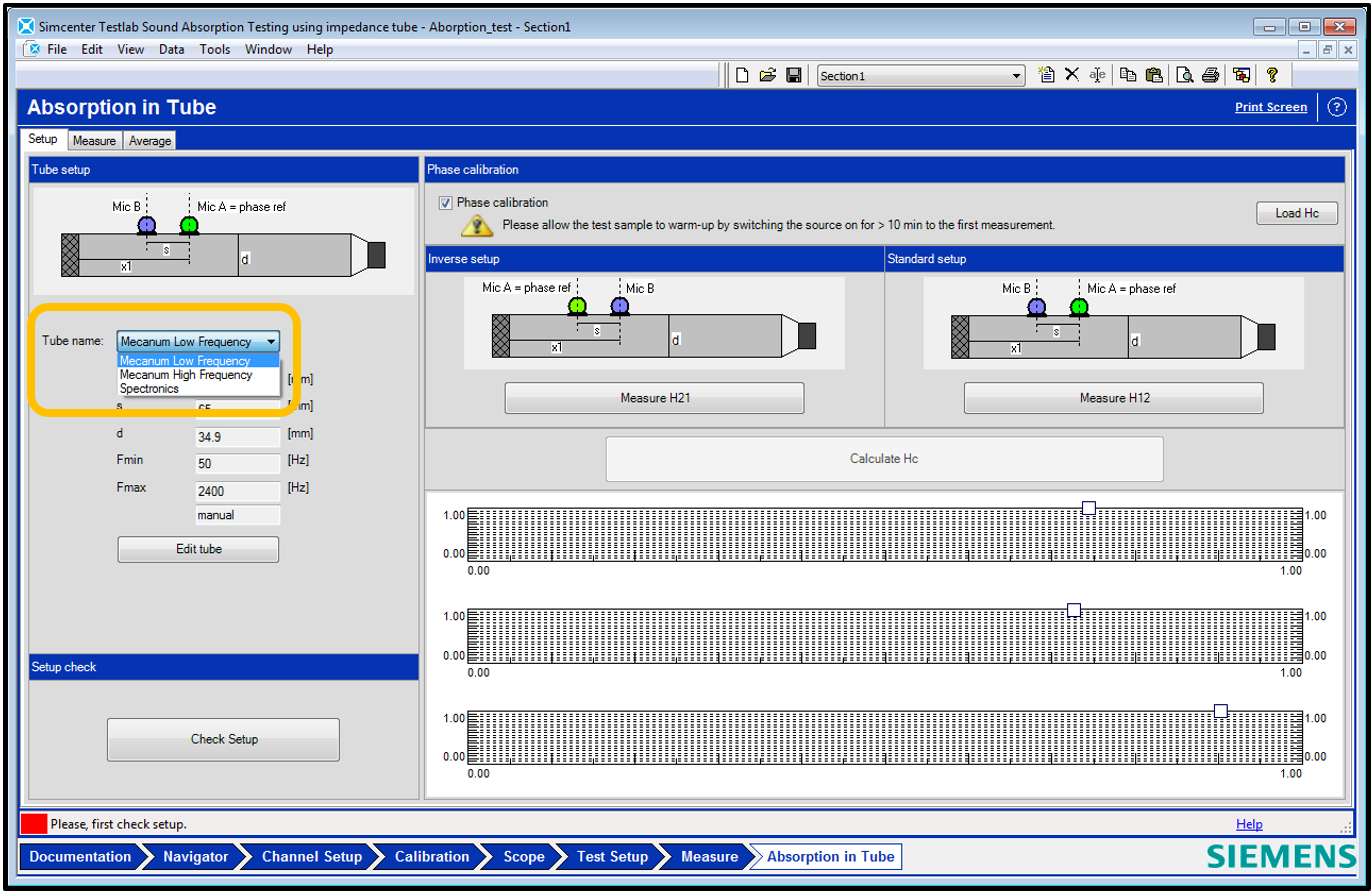This screenshot has height=893, width=1372.
Task: Click the square cursor marker in bottom graph
Action: [x=1220, y=710]
